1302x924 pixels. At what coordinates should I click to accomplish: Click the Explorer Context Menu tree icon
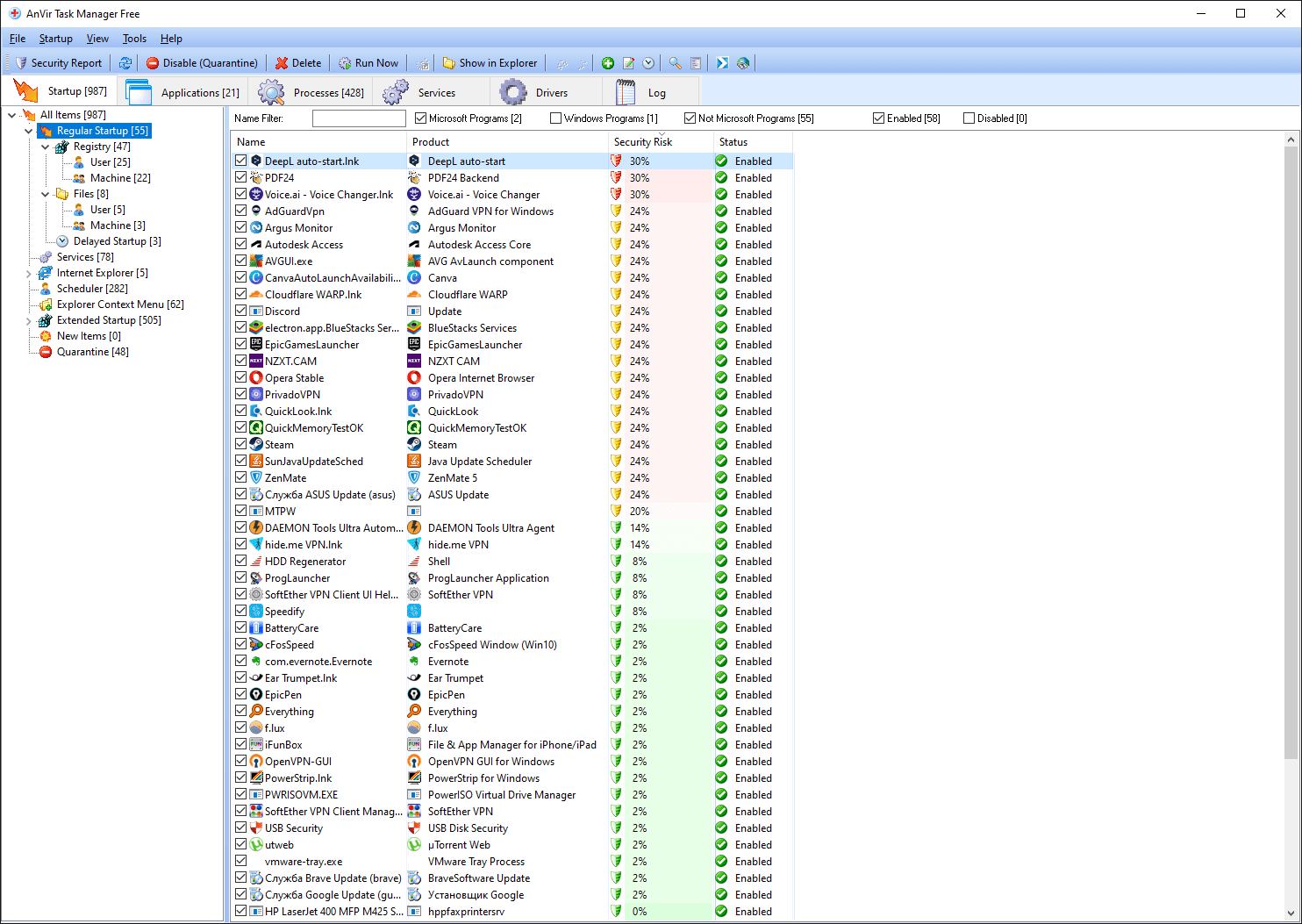tap(46, 304)
